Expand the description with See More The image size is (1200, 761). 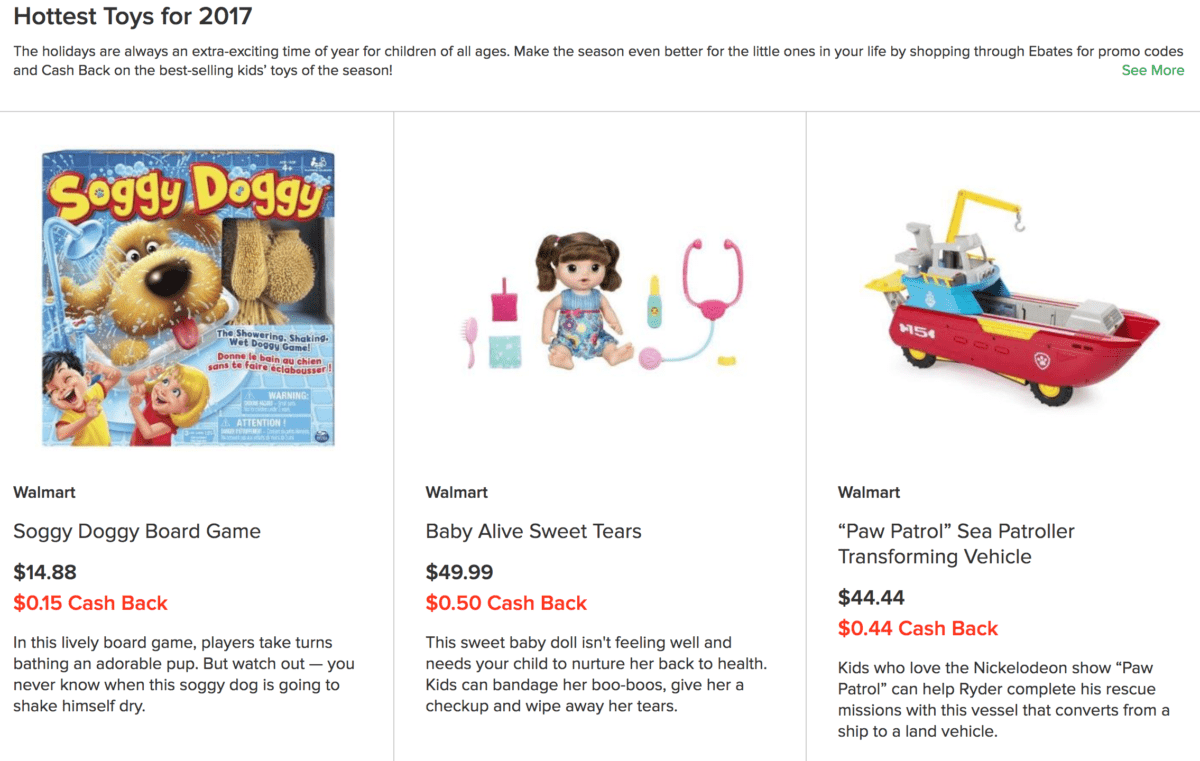[x=1152, y=70]
